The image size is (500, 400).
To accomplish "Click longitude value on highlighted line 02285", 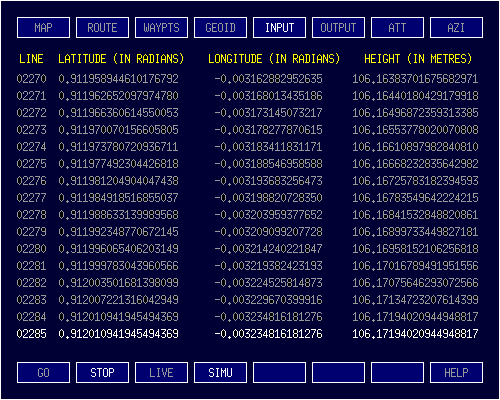I will coord(268,334).
